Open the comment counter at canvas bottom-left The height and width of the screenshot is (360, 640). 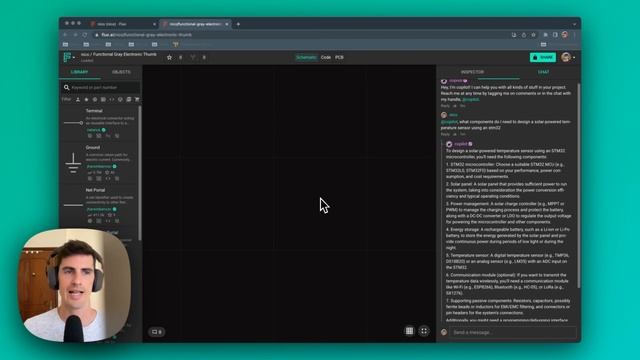pyautogui.click(x=157, y=332)
